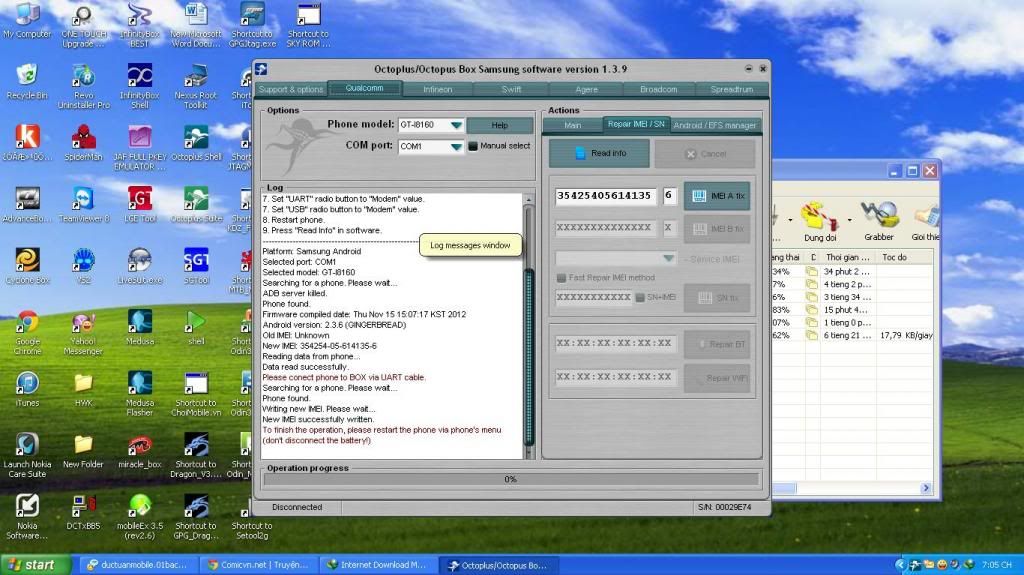Open the Service IMEI dropdown

point(668,259)
